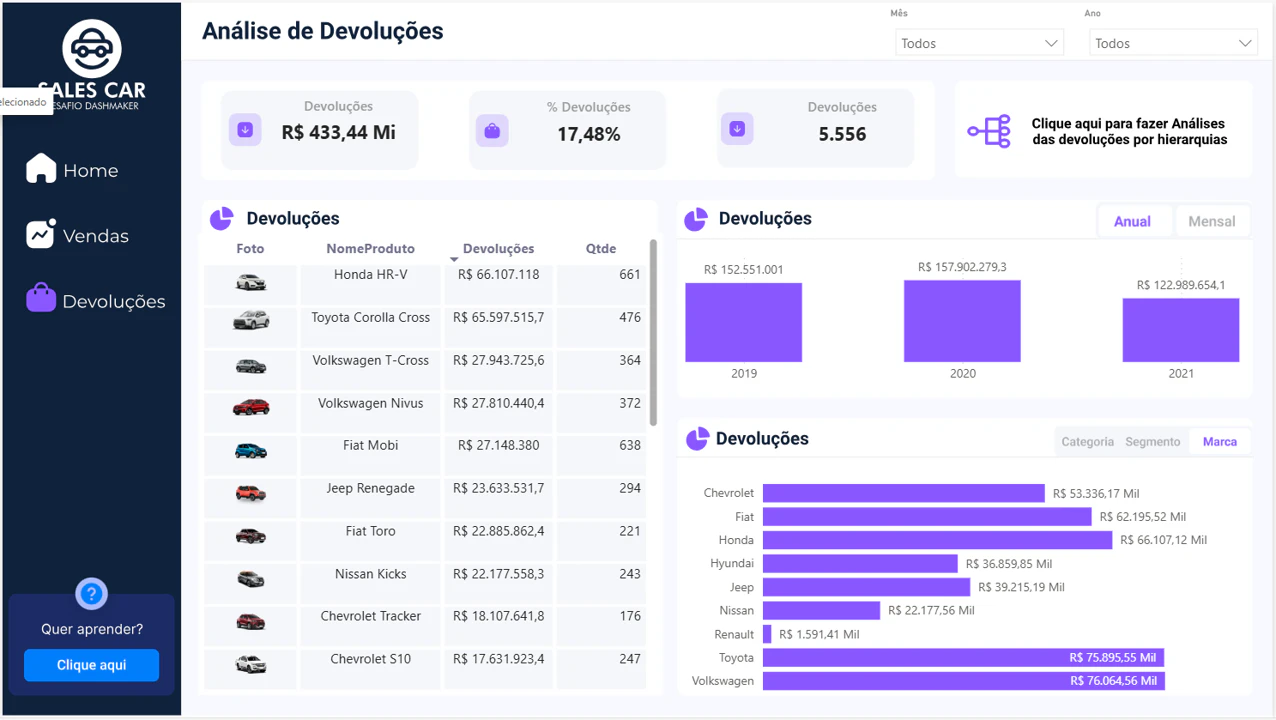
Task: Open the Ano dropdown filter
Action: (x=1173, y=43)
